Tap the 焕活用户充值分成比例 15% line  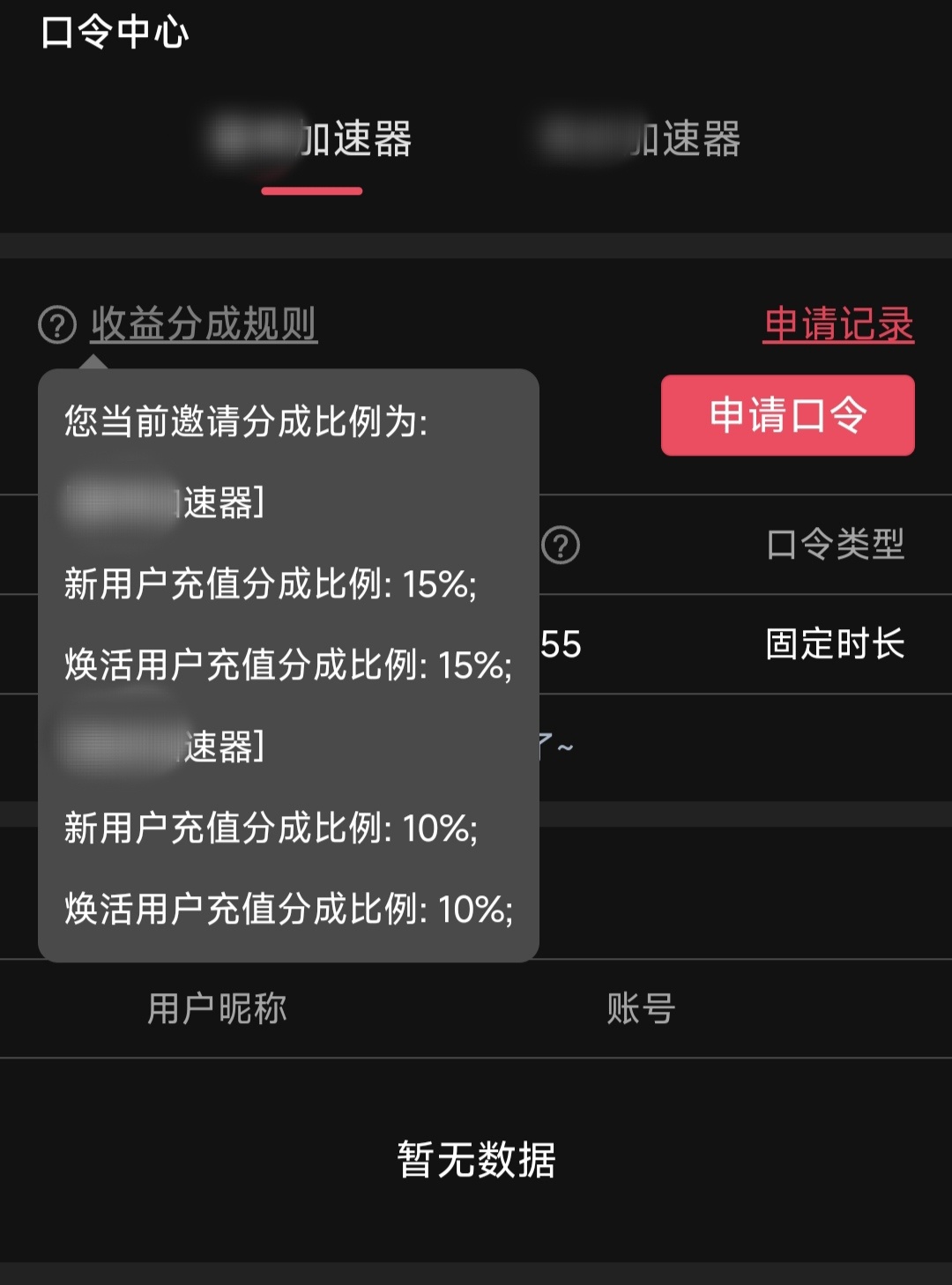tap(287, 665)
